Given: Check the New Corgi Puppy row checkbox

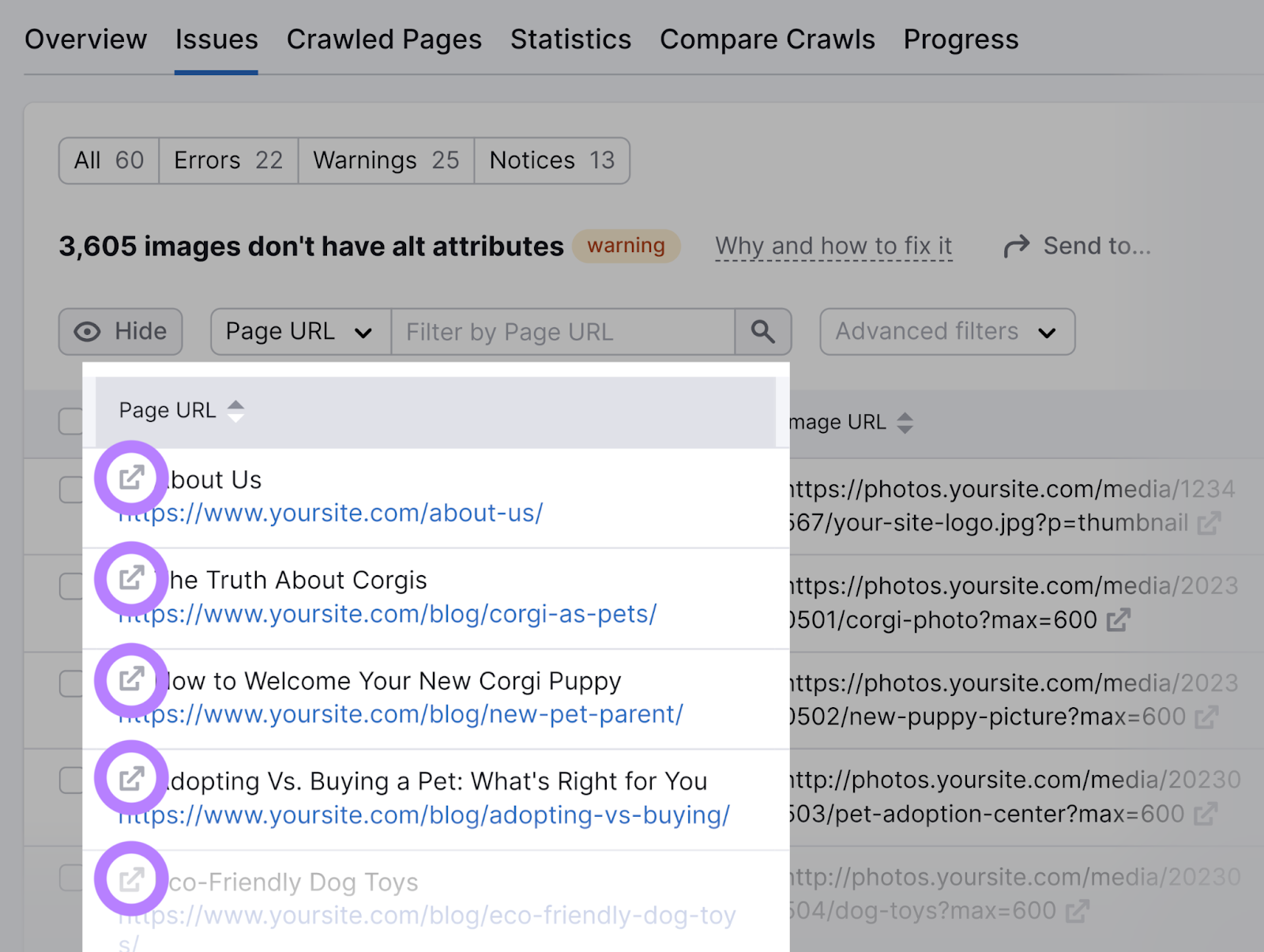Looking at the screenshot, I should pos(70,683).
